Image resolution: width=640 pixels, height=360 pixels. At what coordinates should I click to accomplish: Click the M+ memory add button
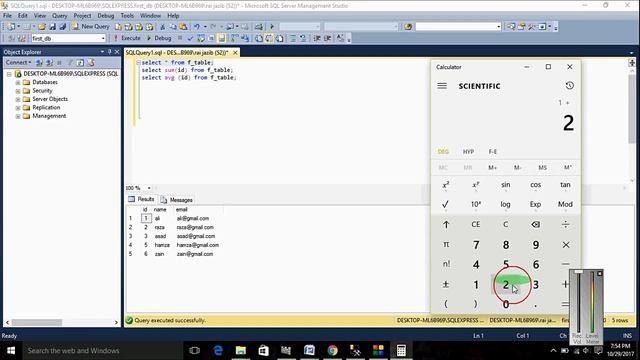pyautogui.click(x=493, y=167)
